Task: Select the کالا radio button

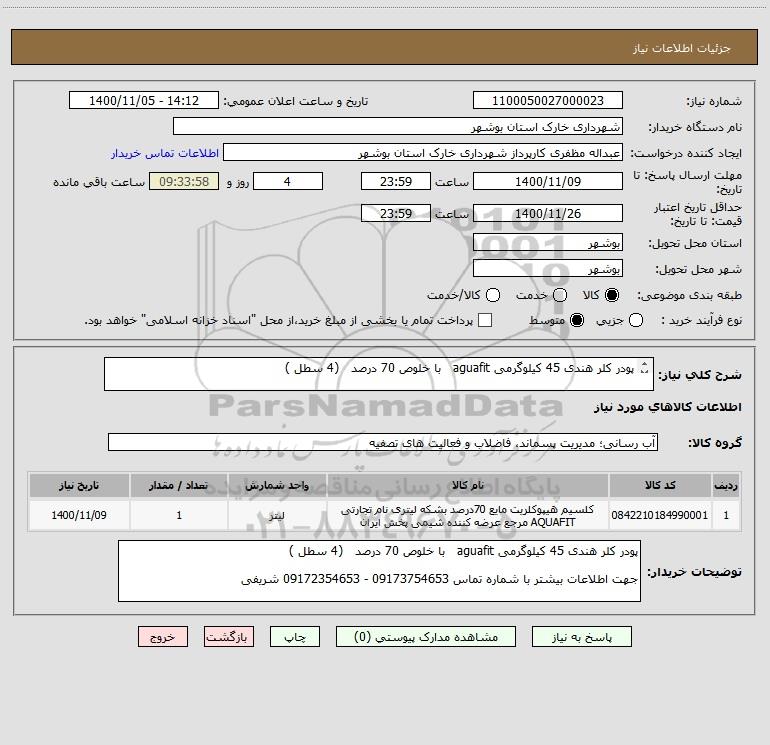Action: coord(612,295)
